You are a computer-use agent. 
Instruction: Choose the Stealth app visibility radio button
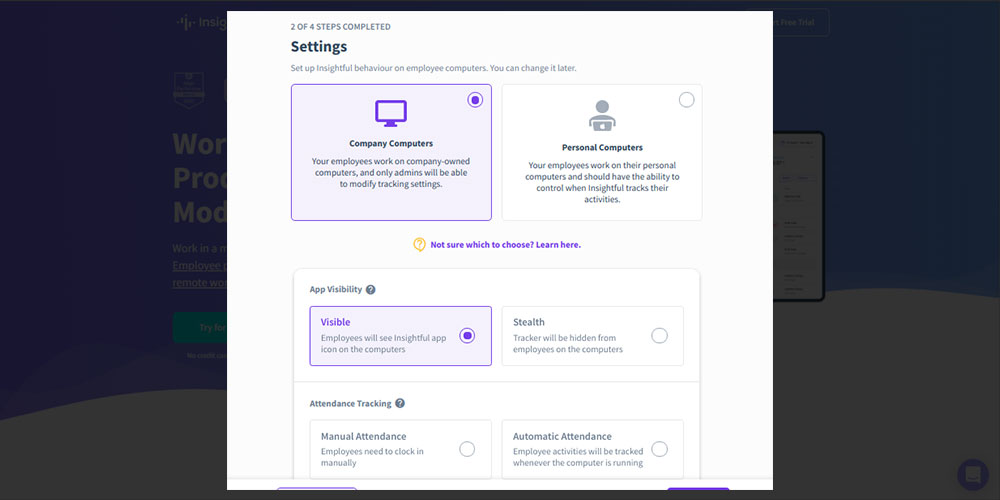point(659,335)
